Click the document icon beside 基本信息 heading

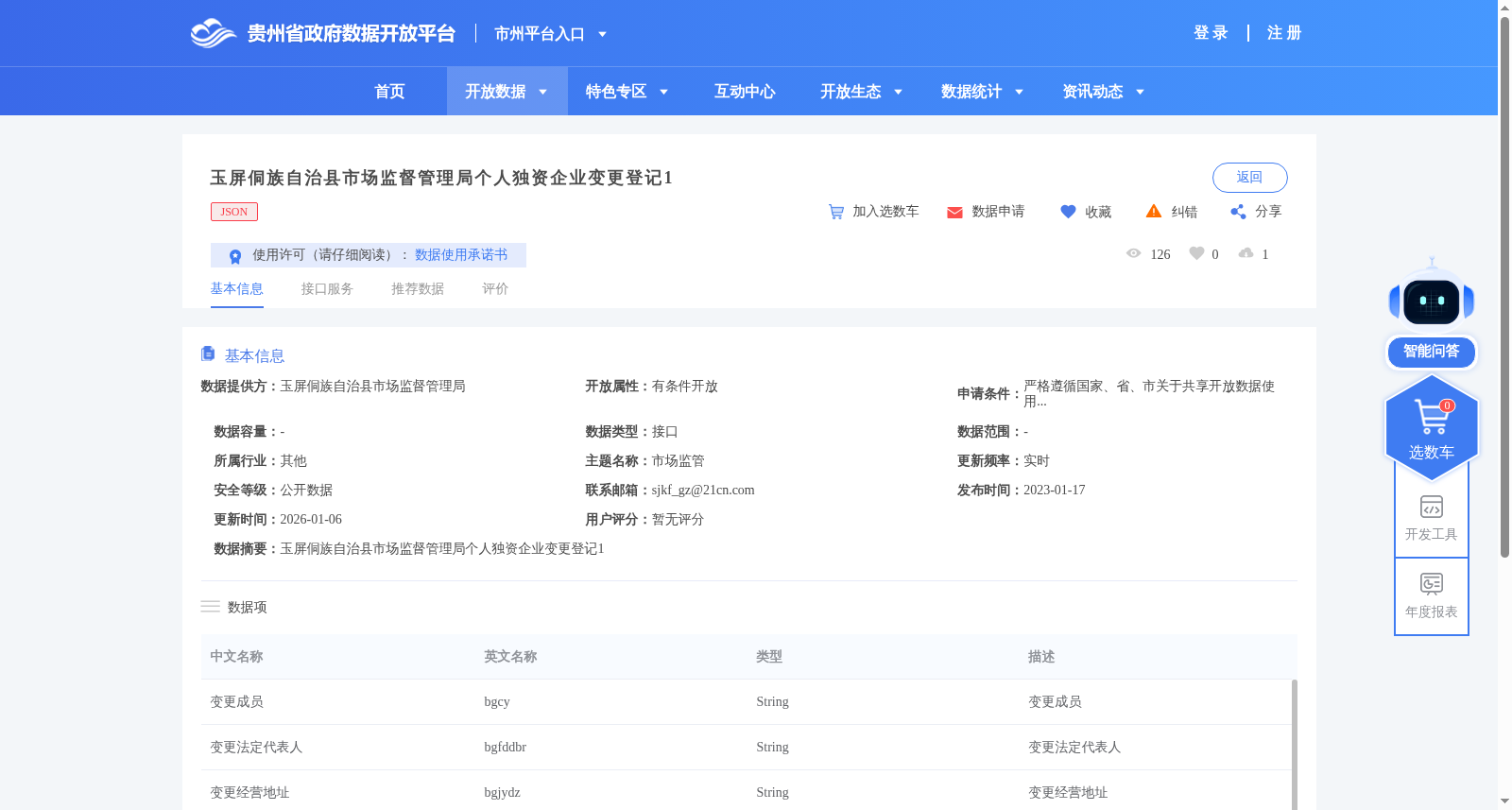click(208, 353)
